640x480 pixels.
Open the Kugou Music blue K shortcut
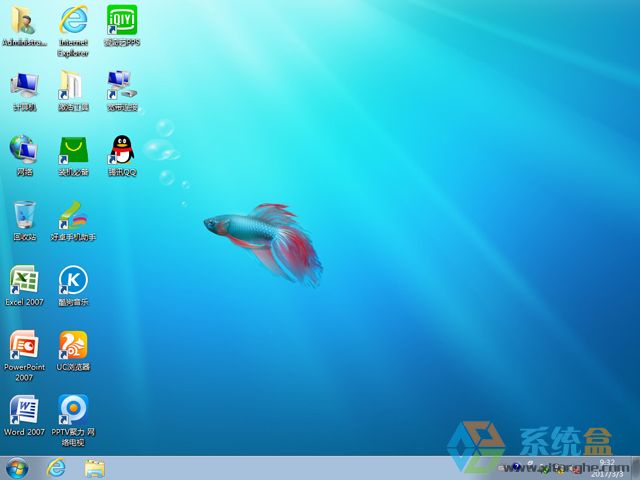(x=73, y=285)
